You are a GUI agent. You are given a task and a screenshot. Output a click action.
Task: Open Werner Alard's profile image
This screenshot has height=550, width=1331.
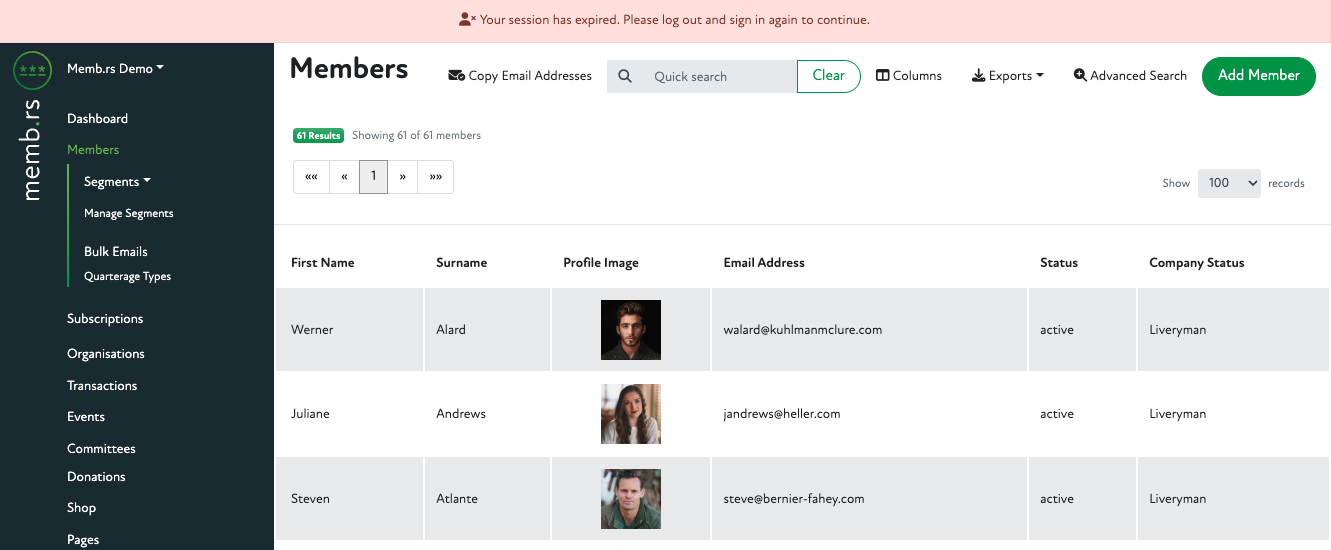630,330
